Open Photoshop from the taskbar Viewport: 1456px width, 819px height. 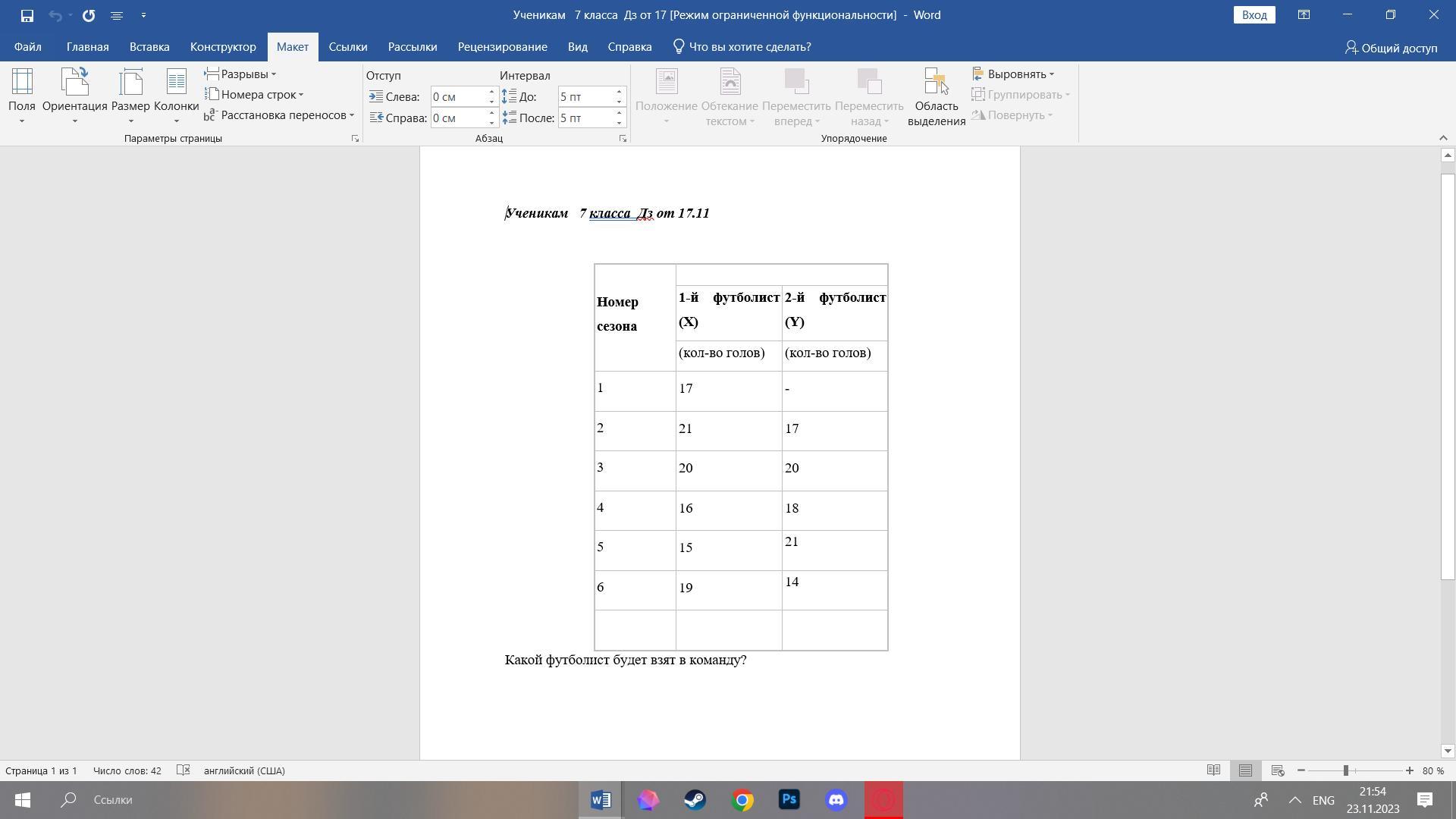(x=789, y=800)
